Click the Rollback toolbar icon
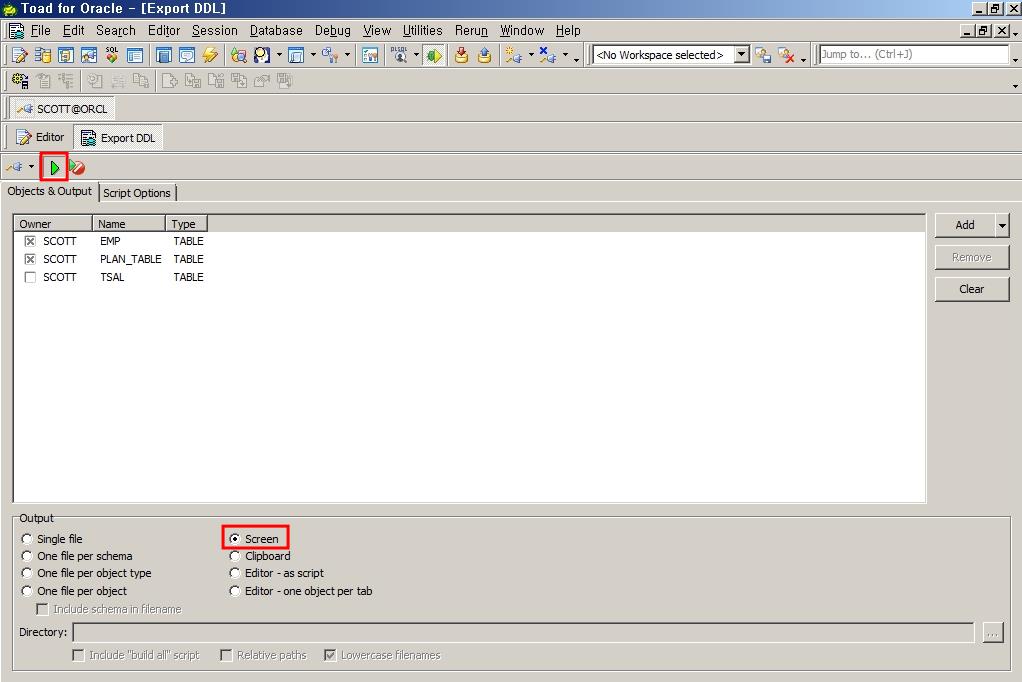 pos(484,56)
